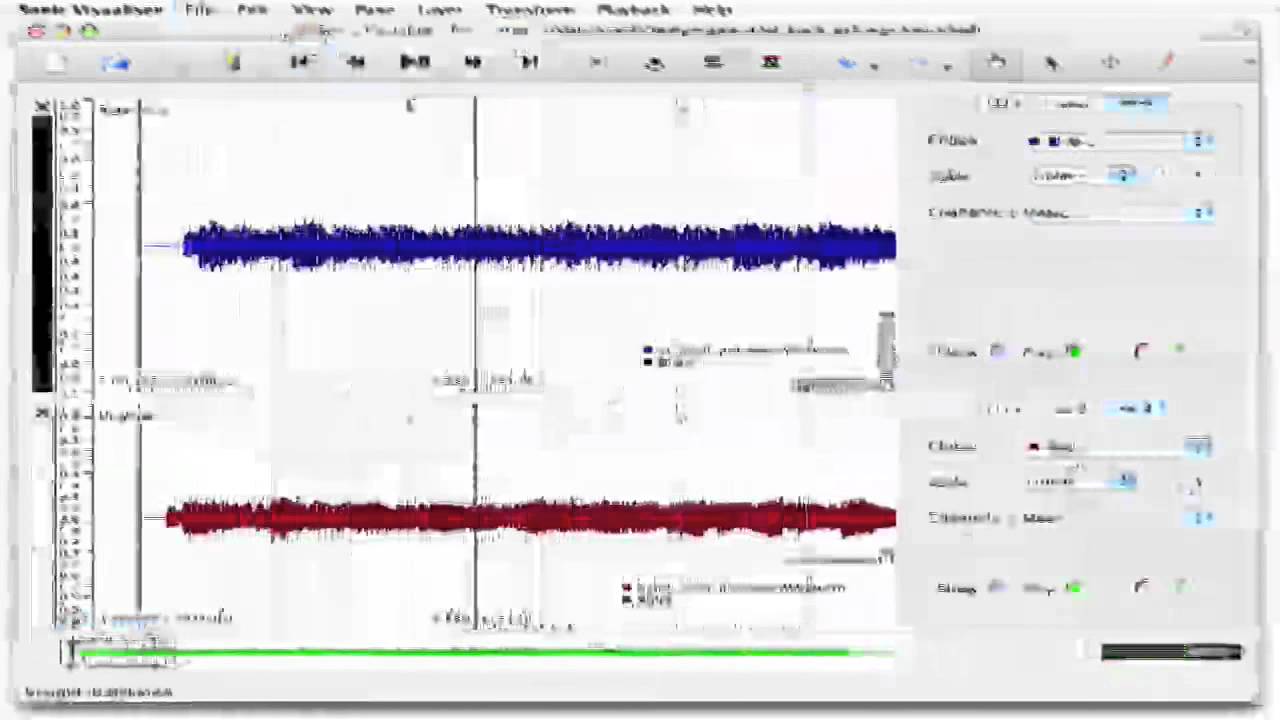Open blue waveform layer Colour dropdown
The width and height of the screenshot is (1280, 720).
1120,141
